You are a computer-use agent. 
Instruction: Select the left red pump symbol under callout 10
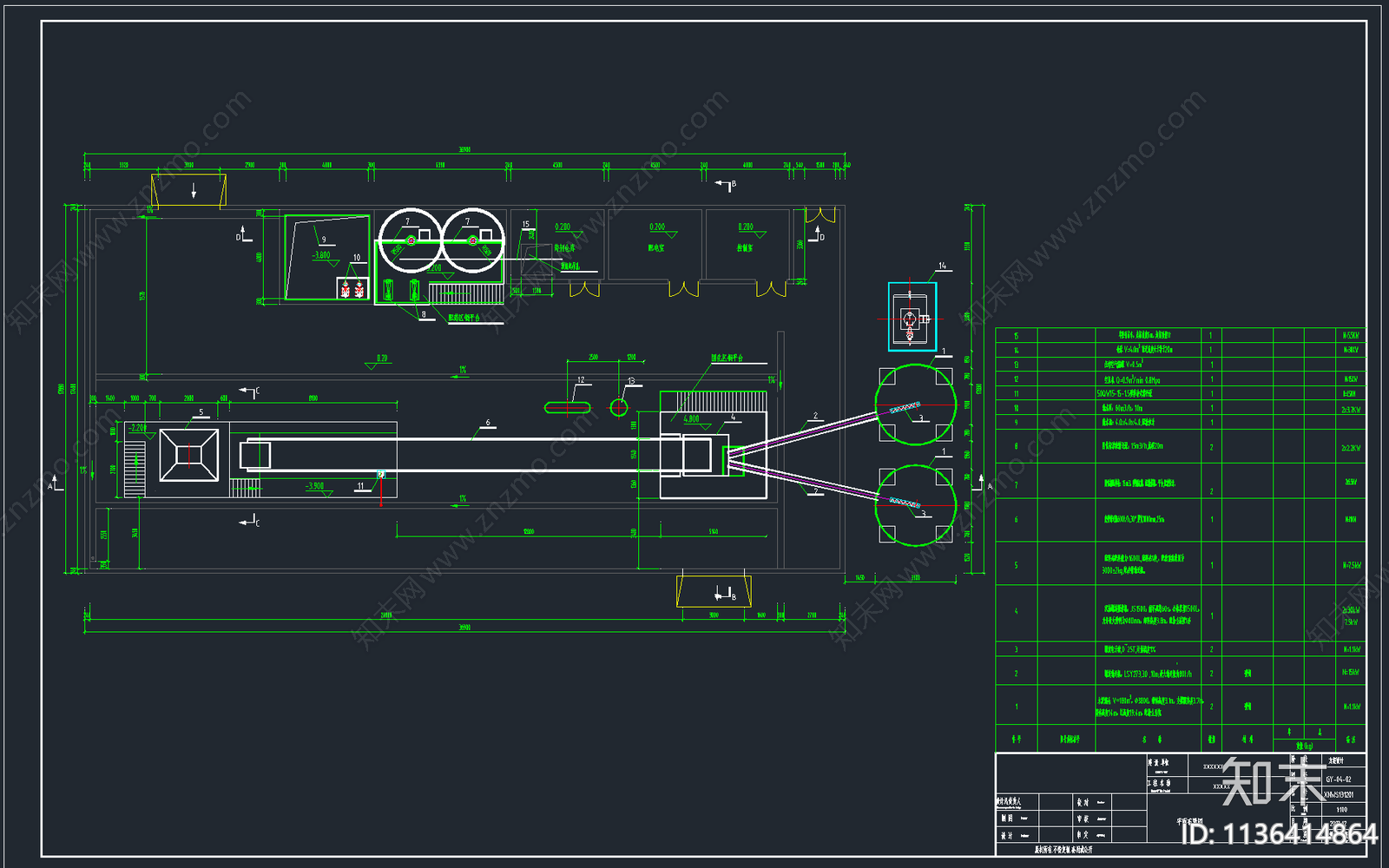(346, 289)
